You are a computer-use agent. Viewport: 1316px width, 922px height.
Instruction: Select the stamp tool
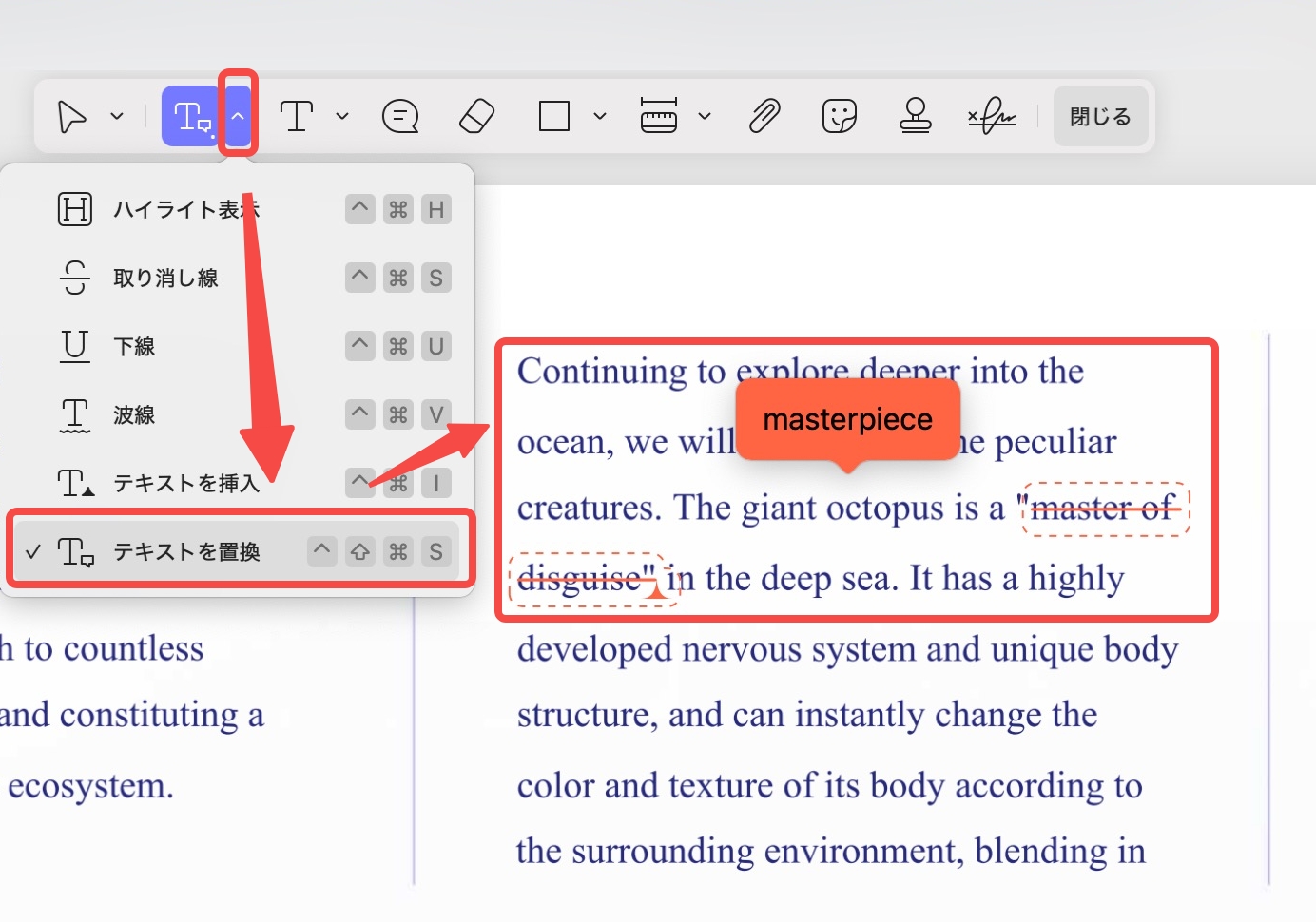pos(915,116)
